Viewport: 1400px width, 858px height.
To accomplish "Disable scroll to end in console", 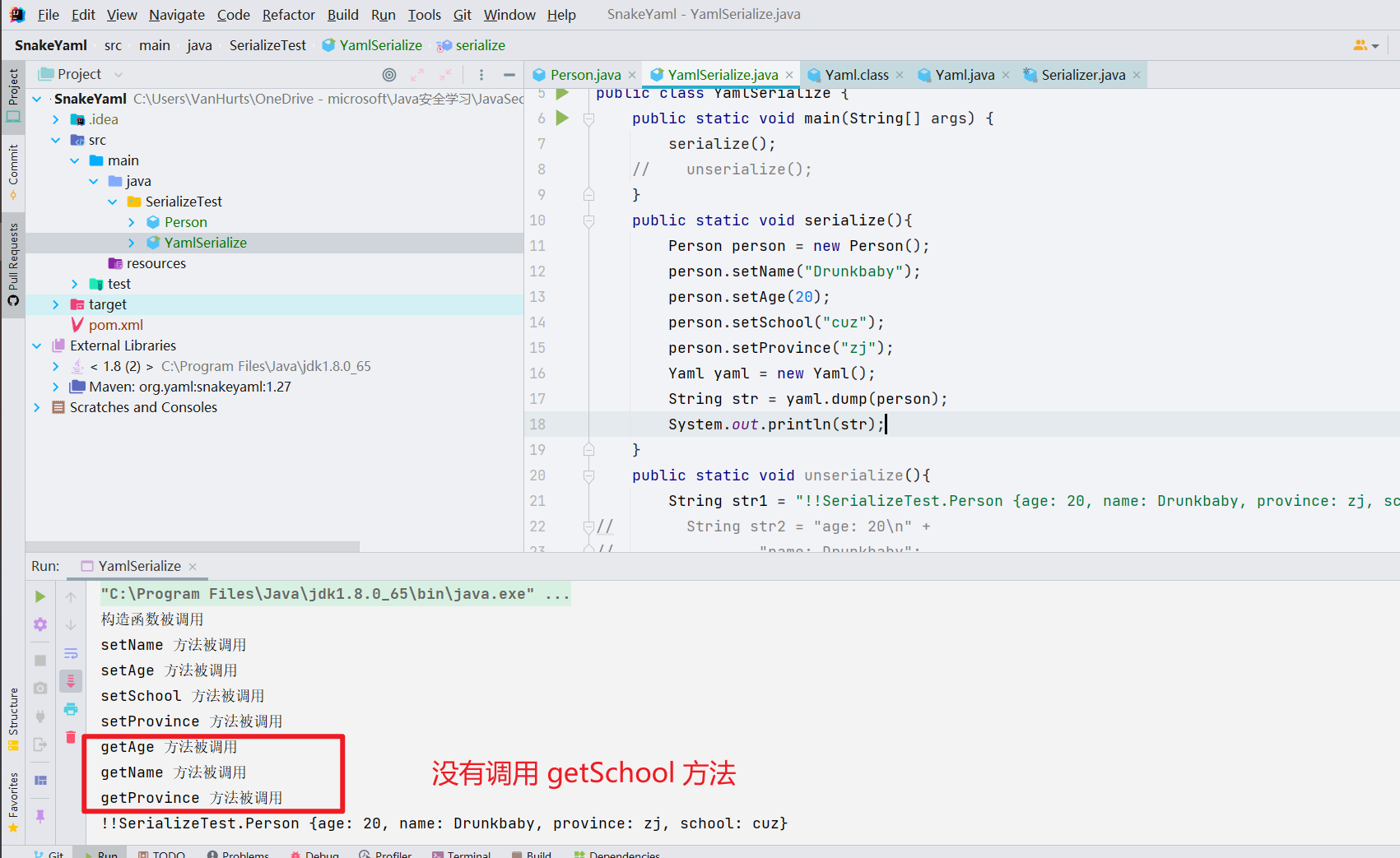I will (71, 680).
